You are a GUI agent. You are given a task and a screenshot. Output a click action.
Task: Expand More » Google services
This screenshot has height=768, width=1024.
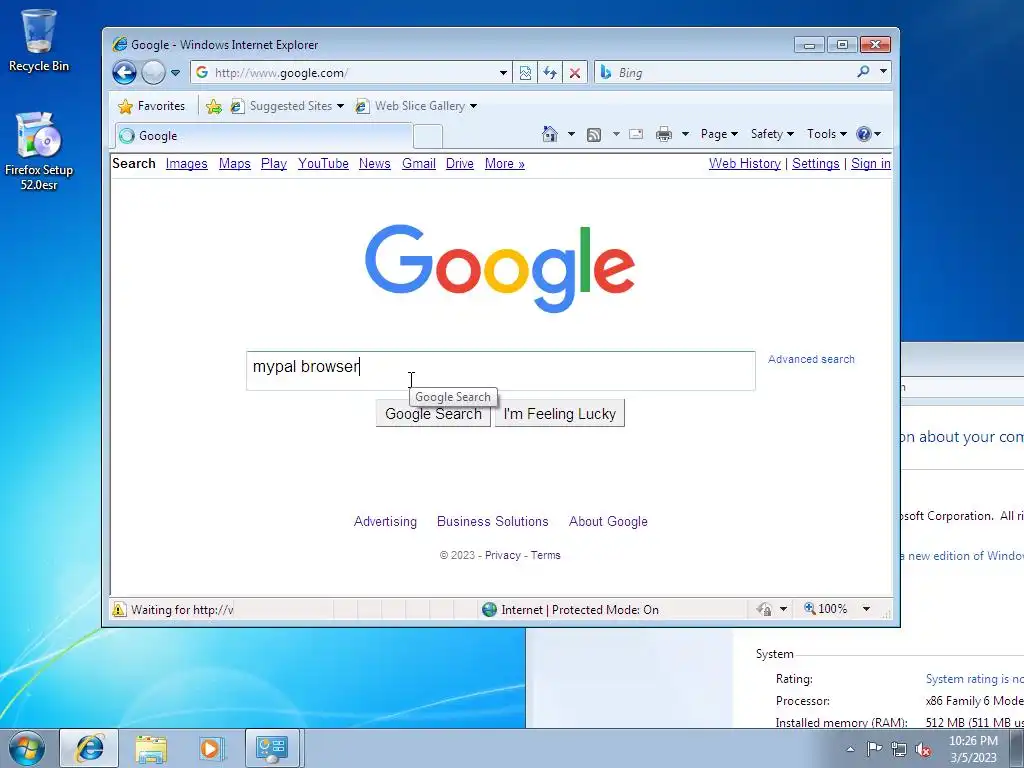pyautogui.click(x=504, y=163)
